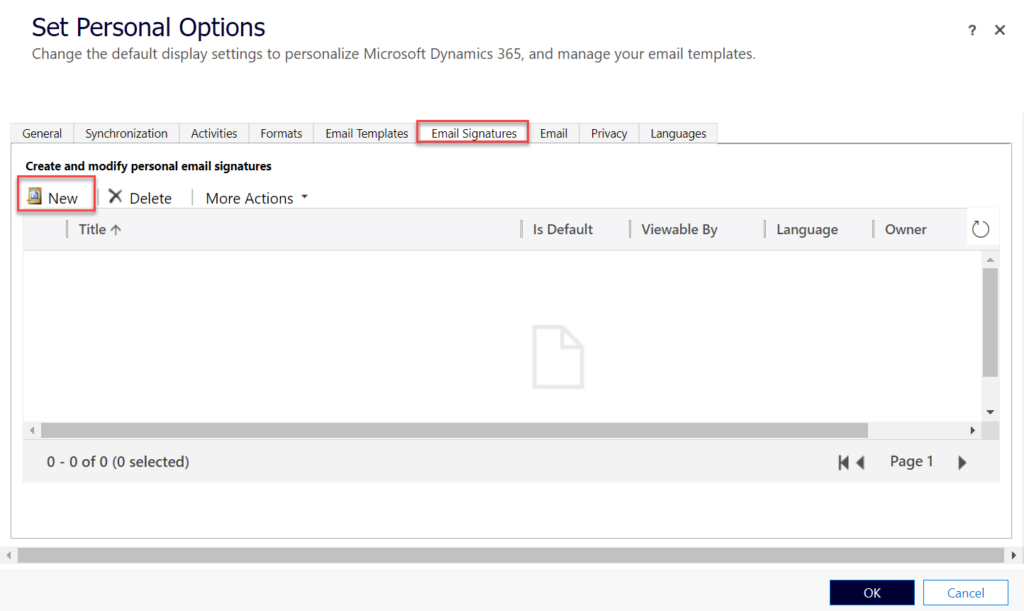Go to the previous page arrow
Viewport: 1024px width, 611px height.
pyautogui.click(x=860, y=462)
